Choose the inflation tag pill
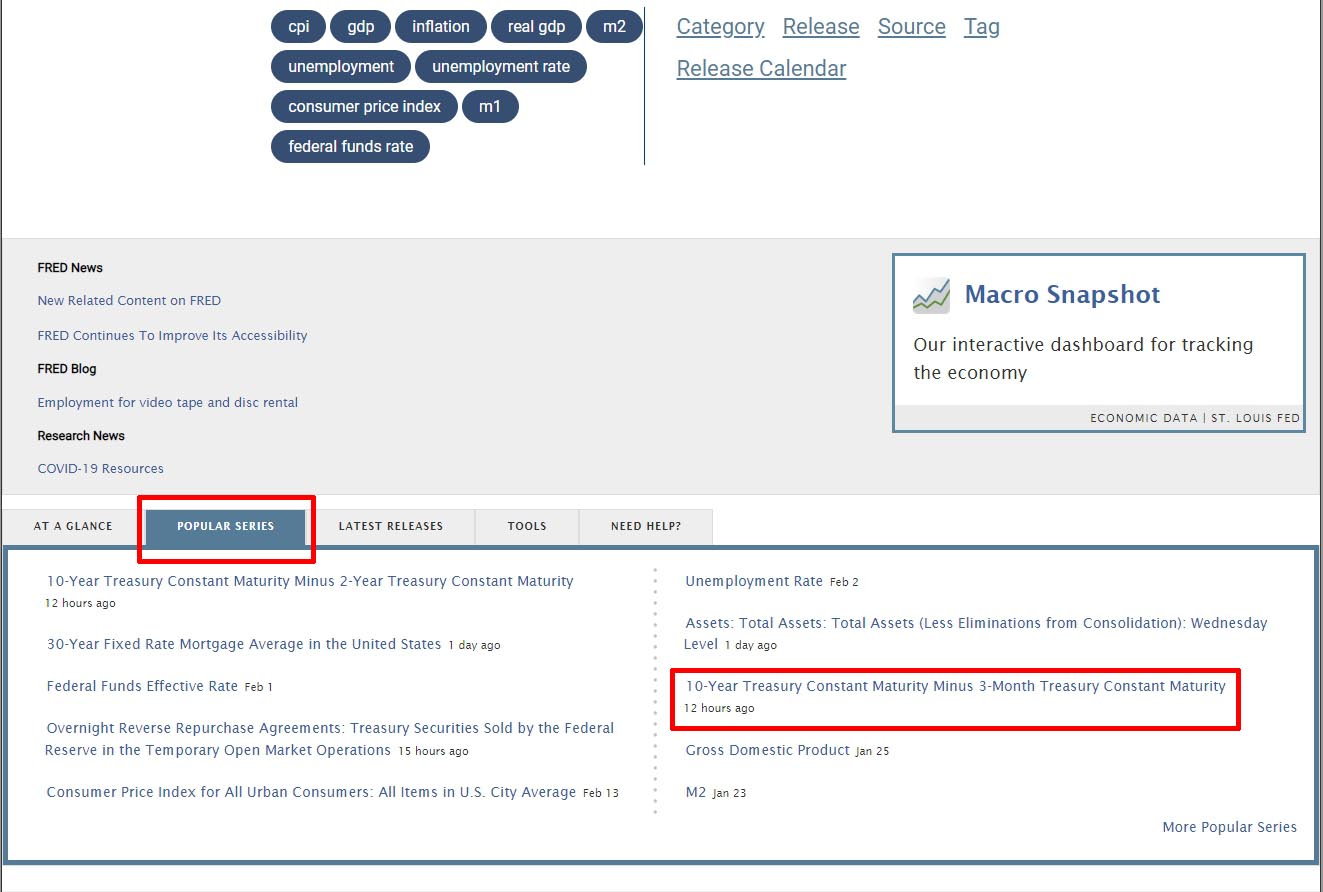 tap(441, 27)
